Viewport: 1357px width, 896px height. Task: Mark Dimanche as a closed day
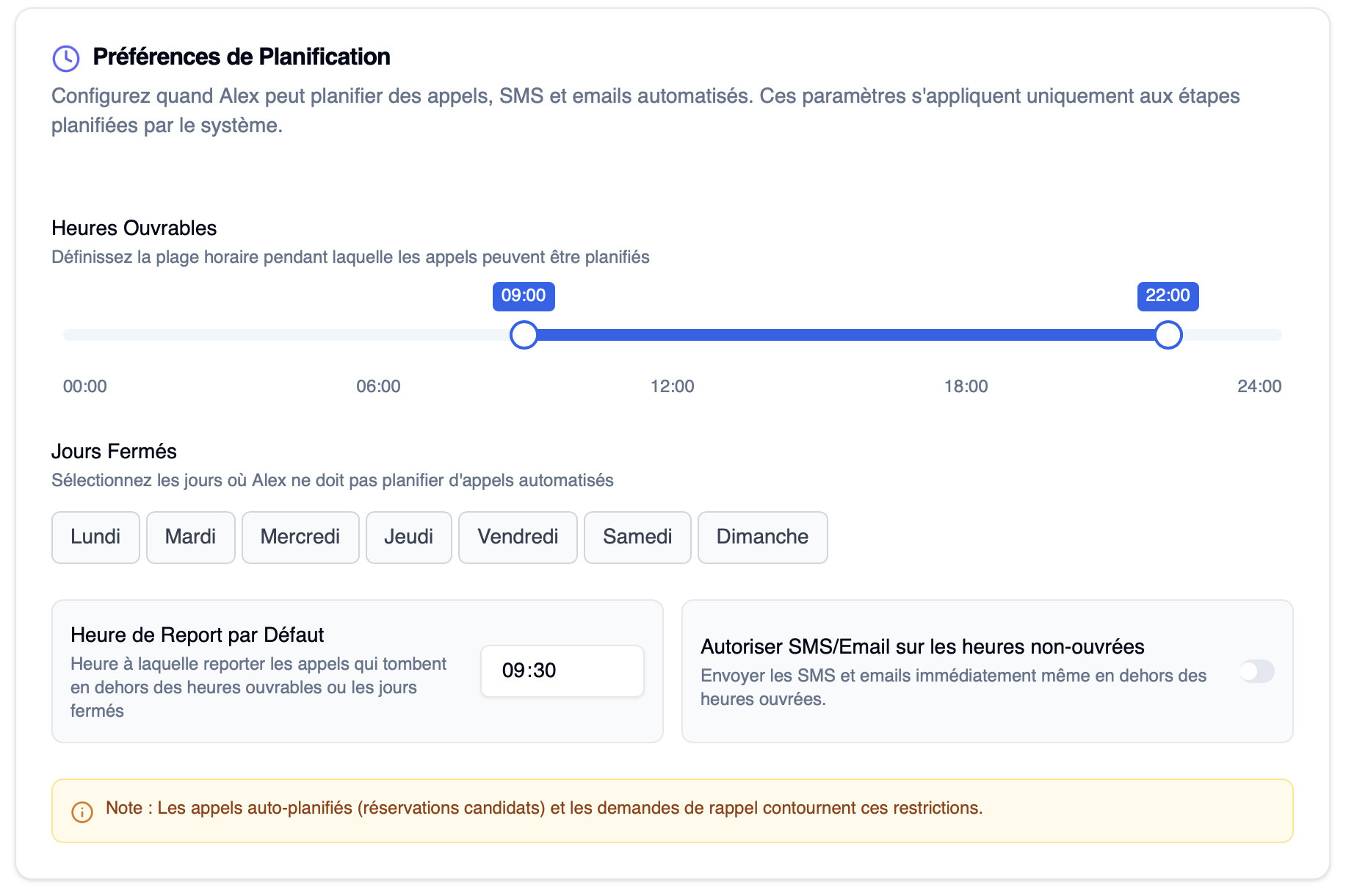(x=762, y=537)
